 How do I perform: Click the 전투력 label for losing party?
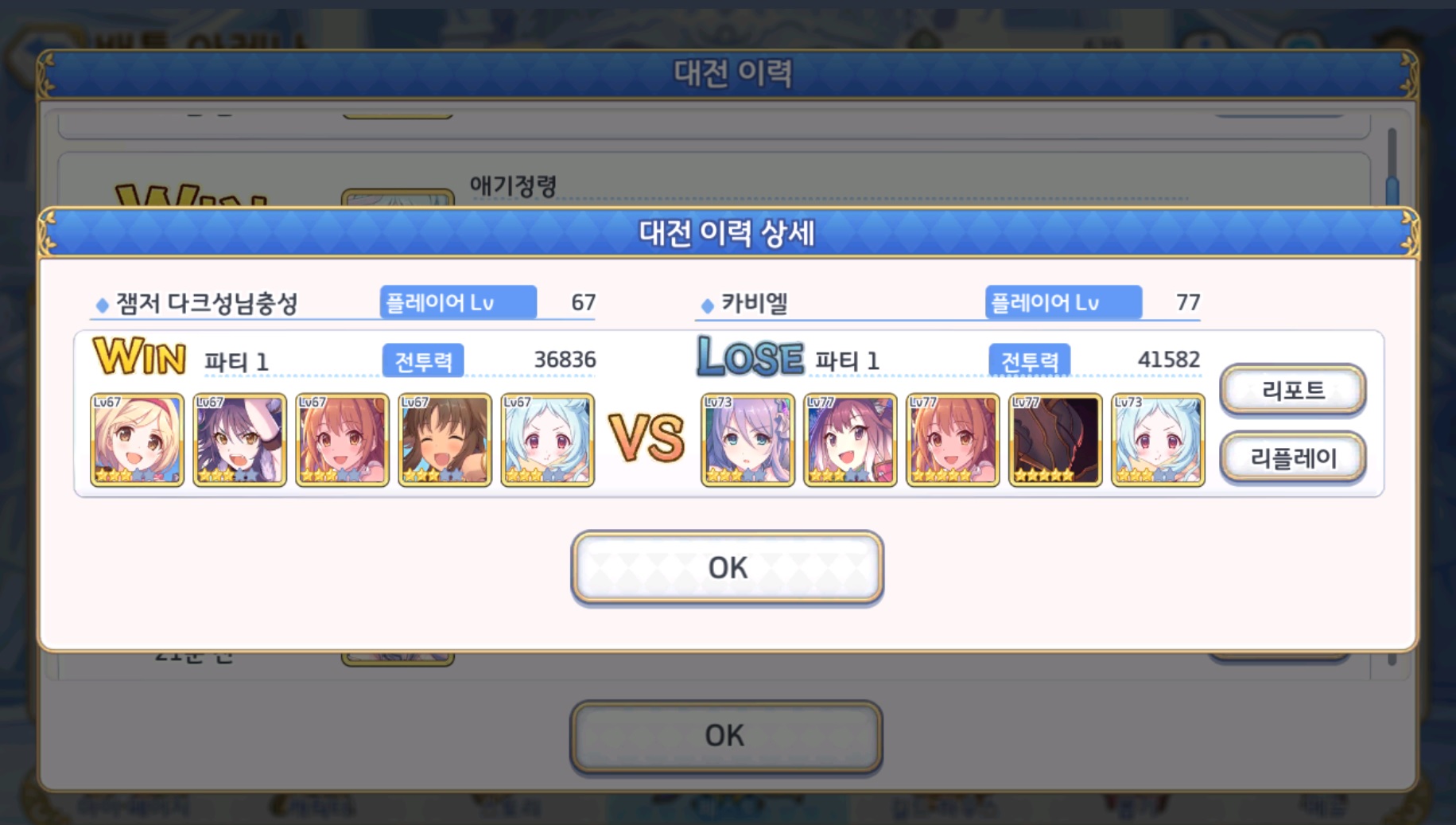(1029, 361)
